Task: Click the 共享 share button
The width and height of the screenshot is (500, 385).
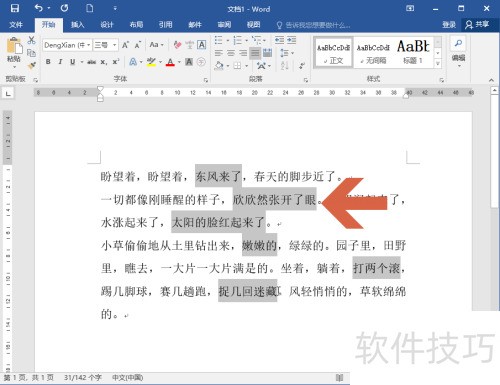Action: (477, 24)
